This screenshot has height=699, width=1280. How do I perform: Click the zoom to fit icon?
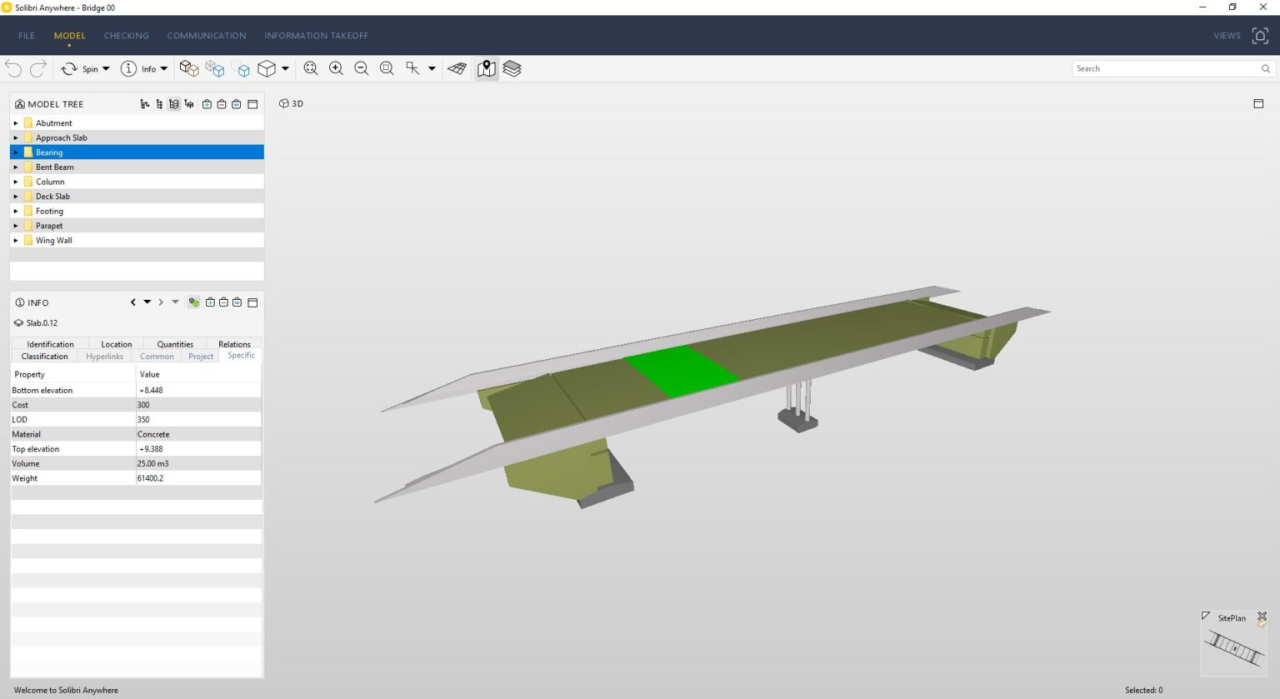point(310,69)
